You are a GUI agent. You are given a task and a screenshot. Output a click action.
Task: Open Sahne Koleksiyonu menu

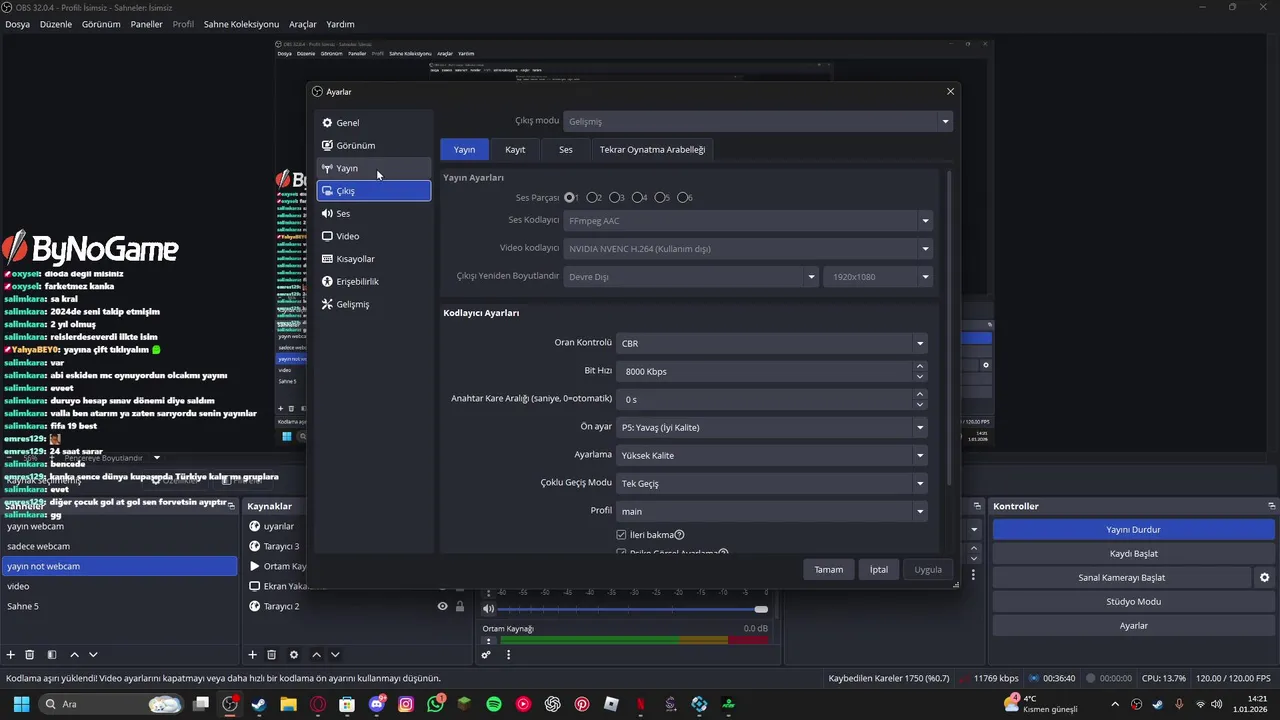[241, 24]
